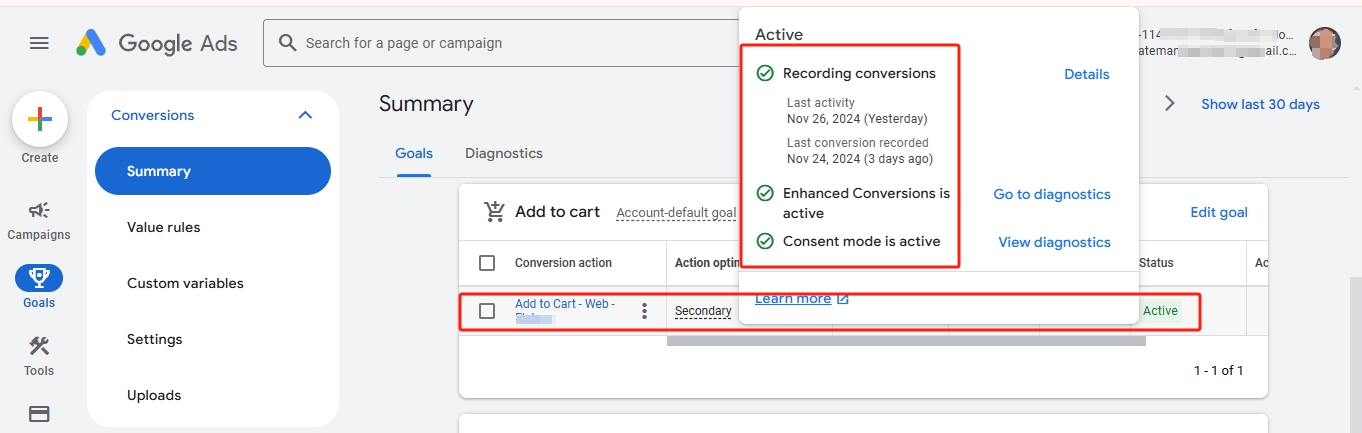Click the next date range arrow
Viewport: 1362px width, 433px height.
tap(1169, 103)
